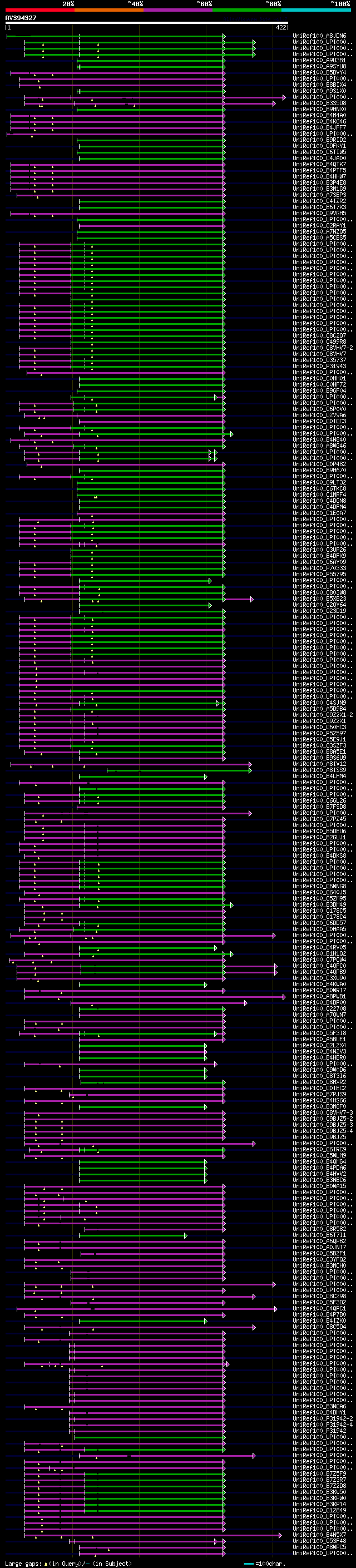Open hit UniRef100_A9S1X0
This screenshot has width=356, height=1568.
click(319, 91)
